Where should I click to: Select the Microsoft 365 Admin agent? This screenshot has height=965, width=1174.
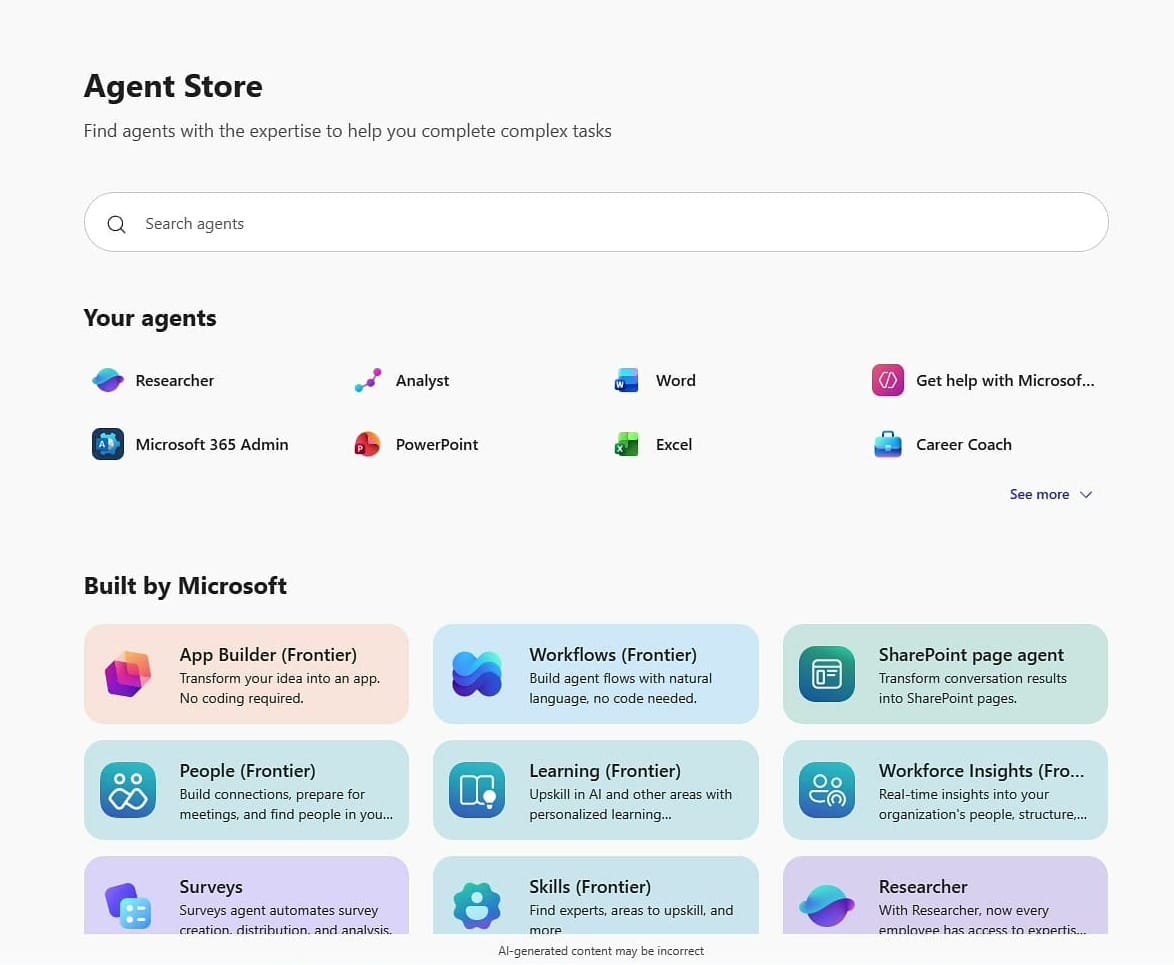point(190,445)
